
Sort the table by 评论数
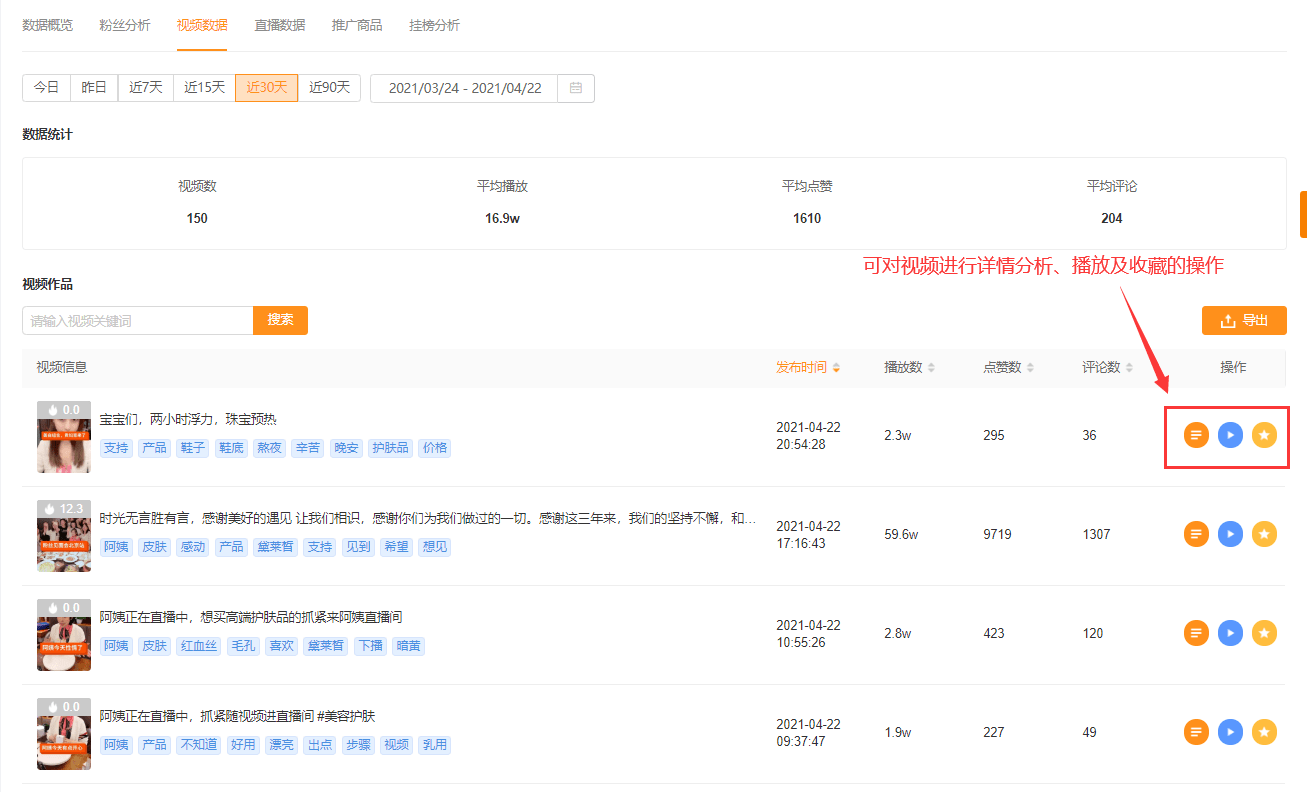click(1107, 368)
